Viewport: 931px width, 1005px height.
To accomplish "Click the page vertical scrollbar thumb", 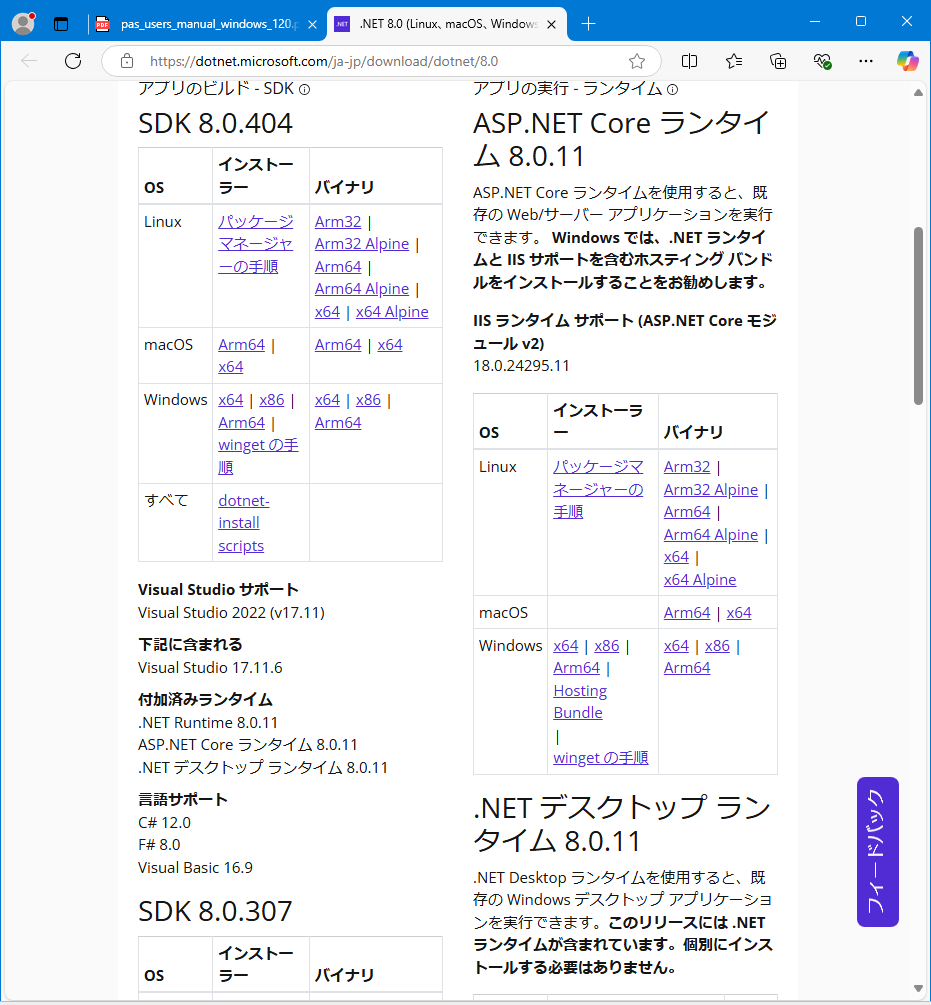I will [918, 316].
